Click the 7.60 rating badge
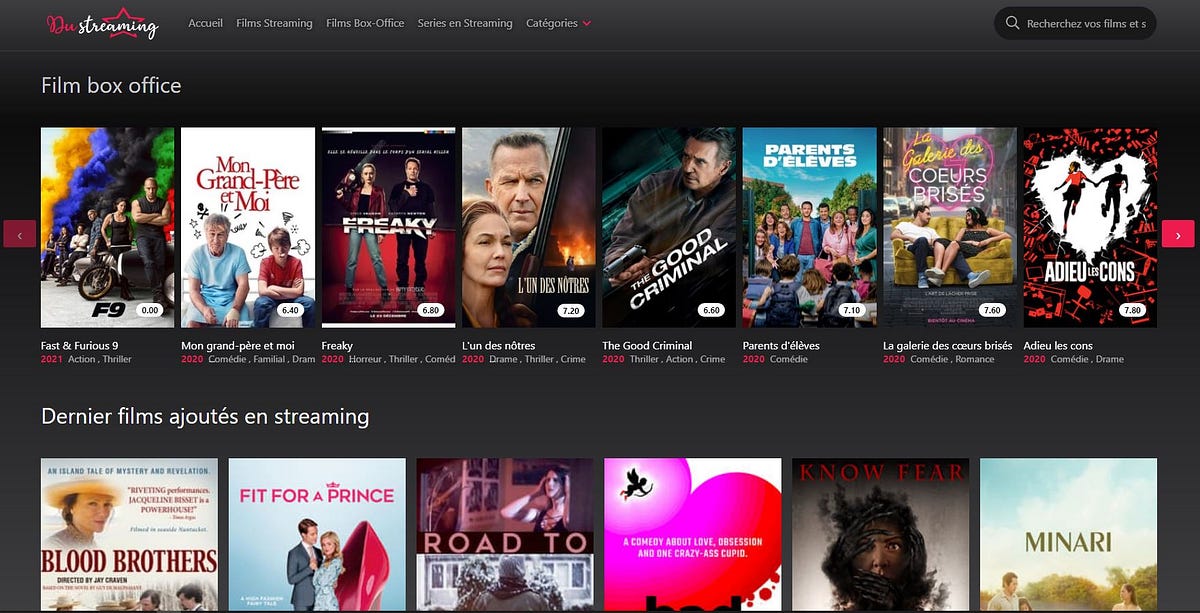This screenshot has width=1200, height=613. [x=992, y=310]
